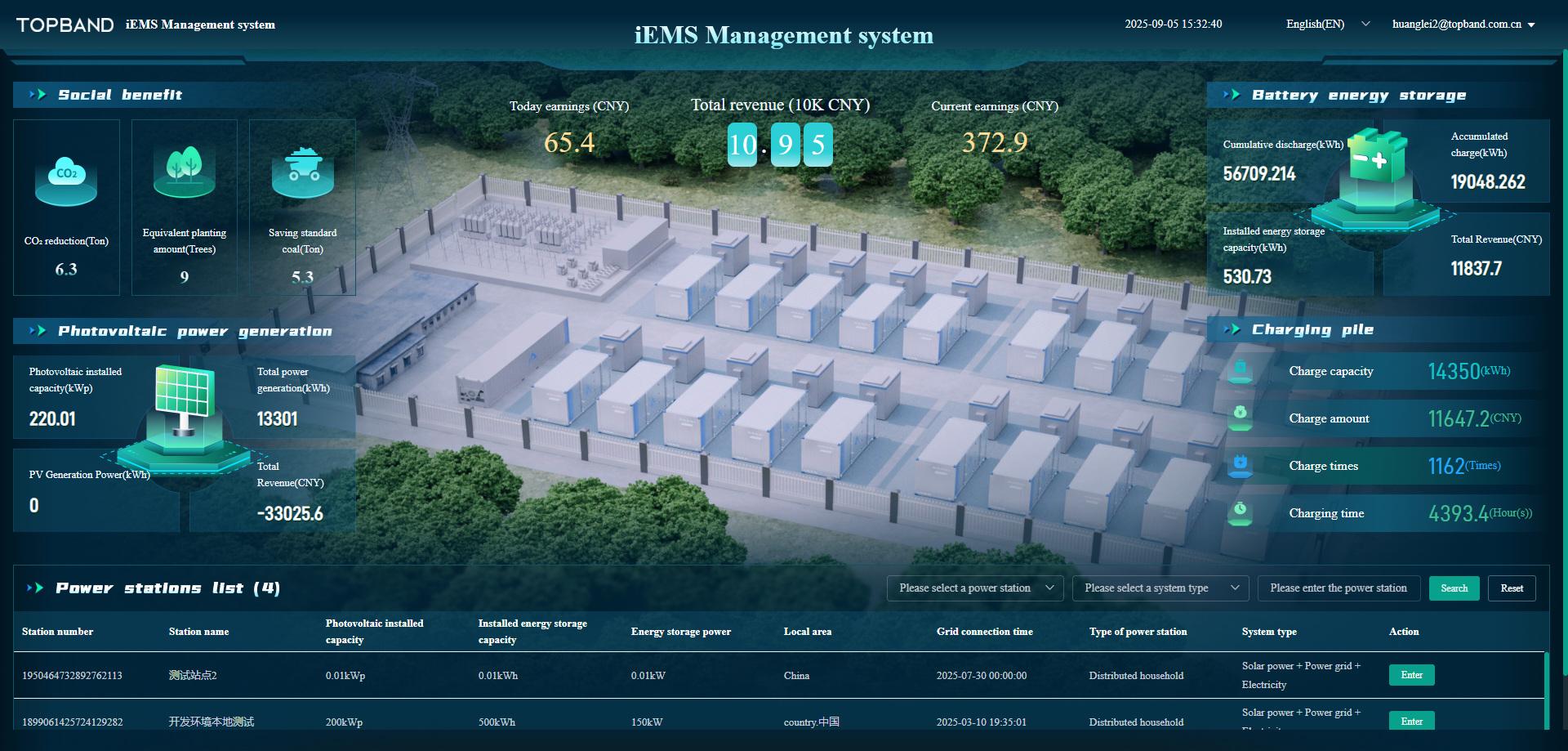The height and width of the screenshot is (751, 1568).
Task: Click the Total revenue counter 10.95
Action: tap(780, 145)
